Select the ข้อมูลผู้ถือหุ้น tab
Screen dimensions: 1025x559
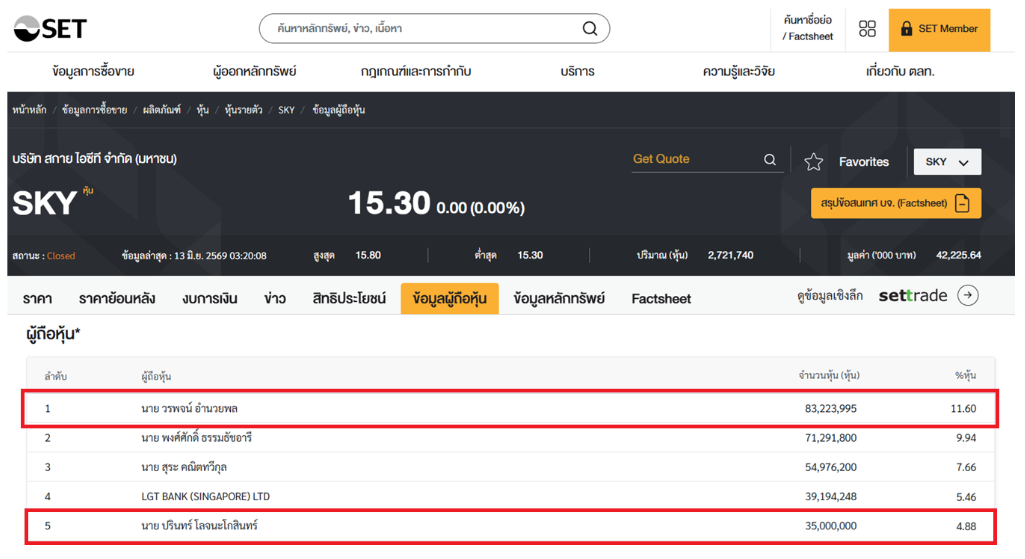click(450, 299)
